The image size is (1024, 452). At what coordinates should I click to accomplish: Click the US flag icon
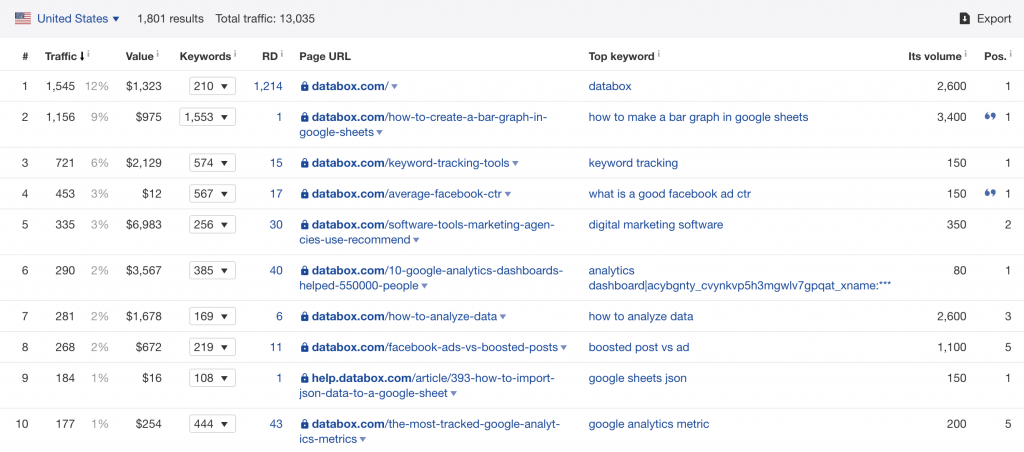click(23, 19)
